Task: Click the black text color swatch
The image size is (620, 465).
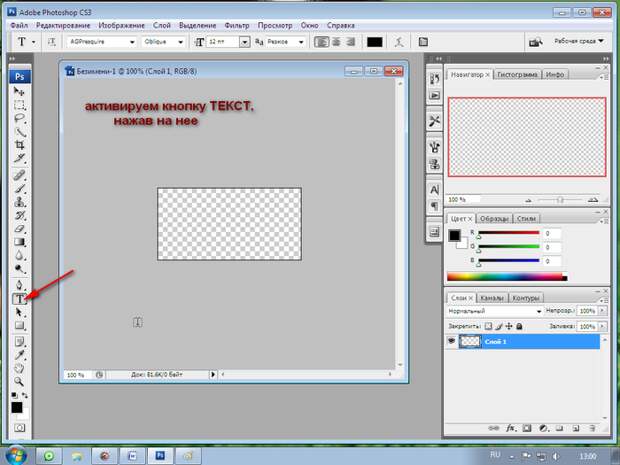Action: click(x=374, y=42)
